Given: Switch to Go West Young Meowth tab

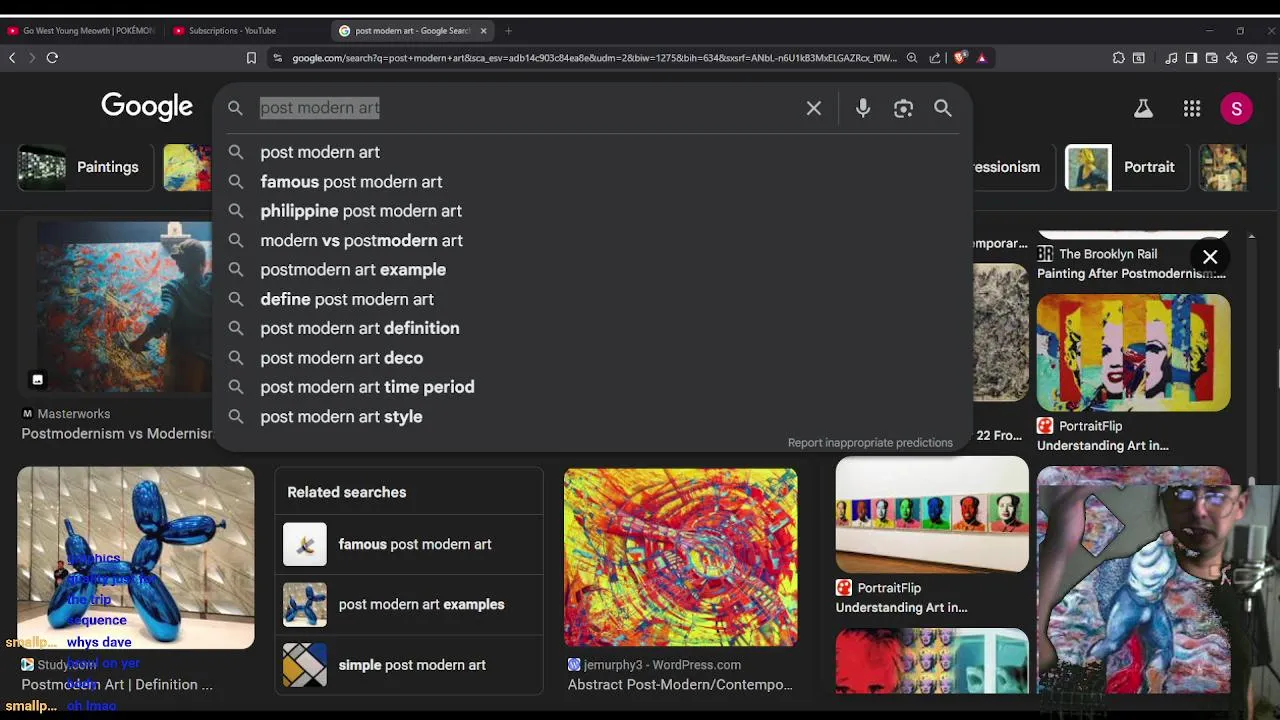Looking at the screenshot, I should tap(81, 31).
